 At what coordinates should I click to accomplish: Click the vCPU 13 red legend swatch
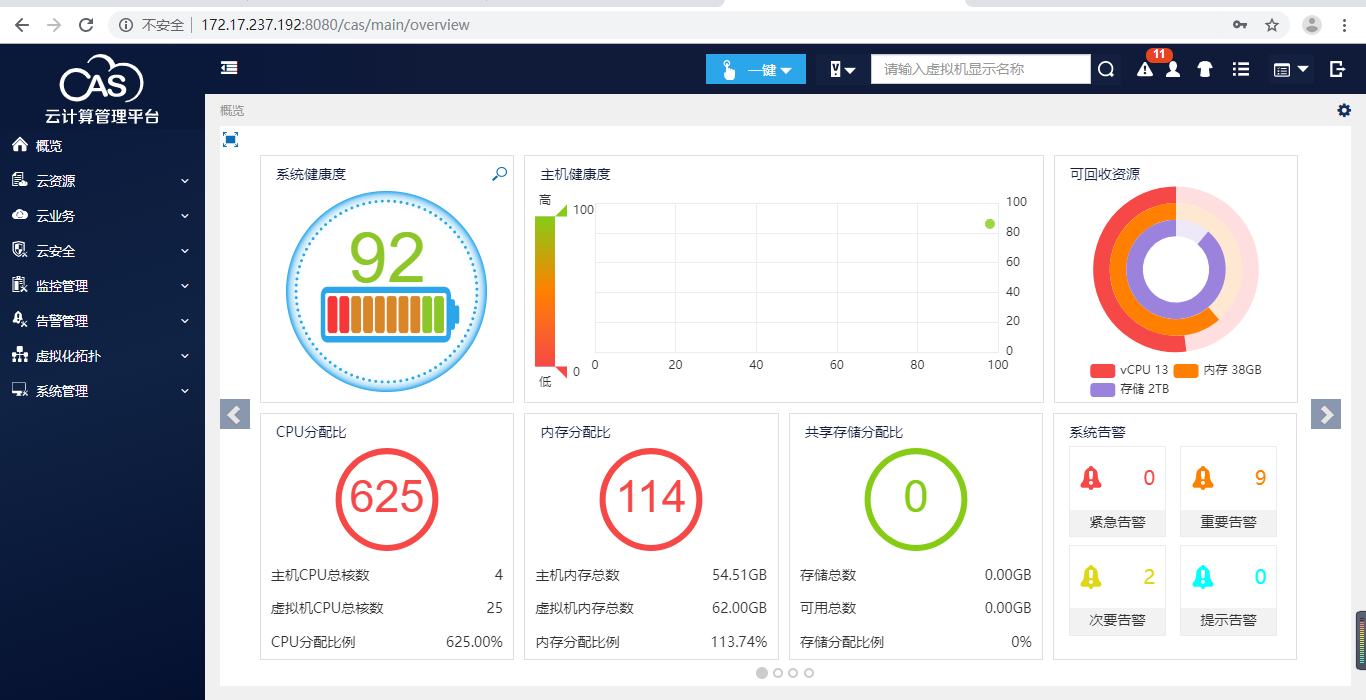pyautogui.click(x=1103, y=370)
